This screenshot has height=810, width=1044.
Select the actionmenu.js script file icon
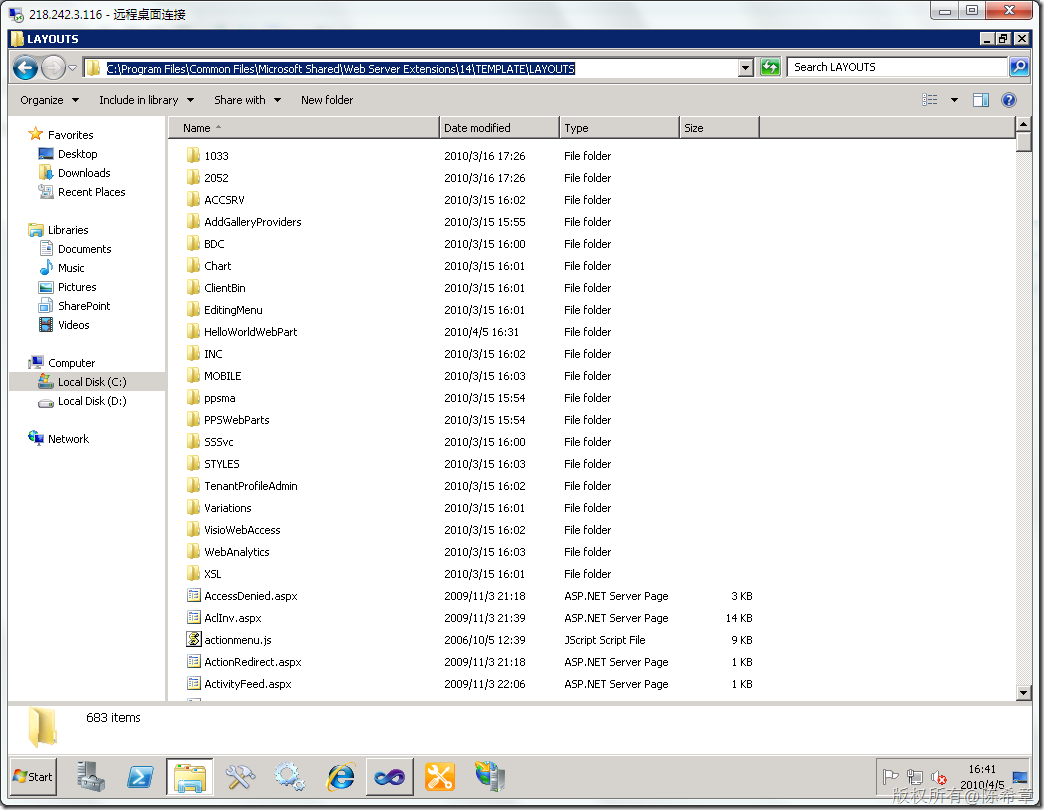(194, 640)
